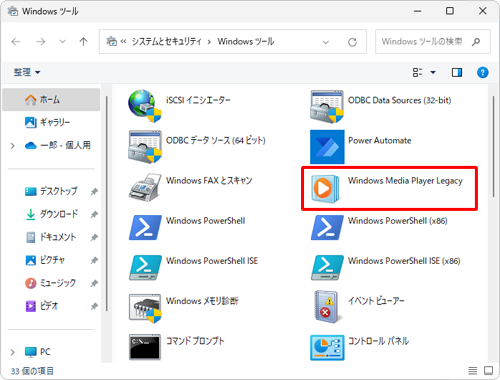Expand the address bar history dropdown
This screenshot has height=380, width=500.
click(326, 42)
